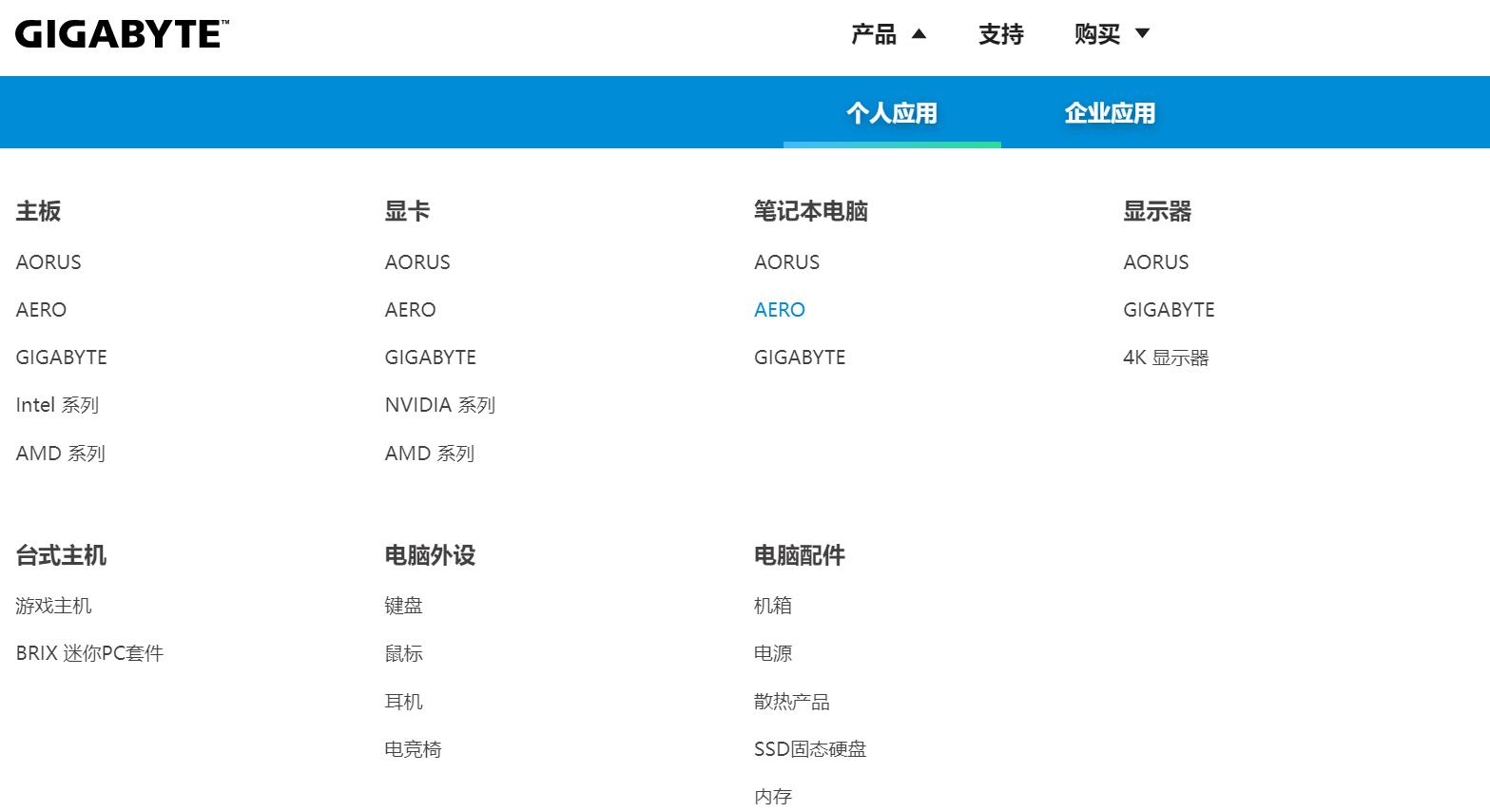Open the 游戏主机 page
The image size is (1490, 812).
pos(53,606)
